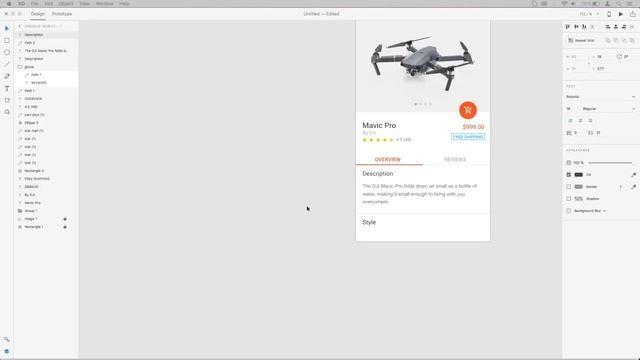Click the orange cart button on artboard

[x=468, y=110]
